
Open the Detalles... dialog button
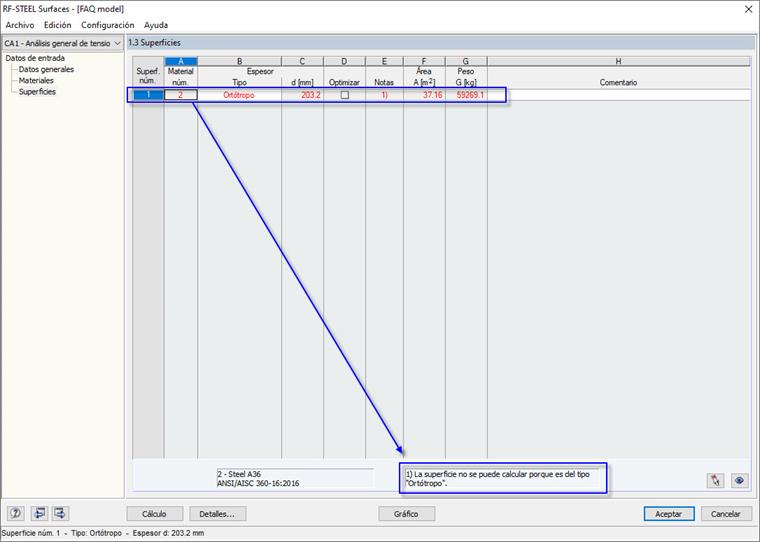[217, 514]
